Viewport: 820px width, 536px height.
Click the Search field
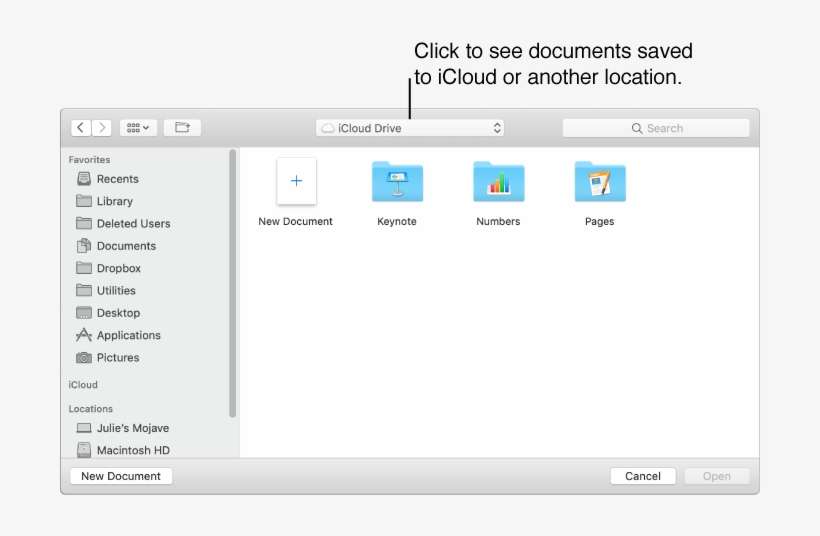point(656,128)
